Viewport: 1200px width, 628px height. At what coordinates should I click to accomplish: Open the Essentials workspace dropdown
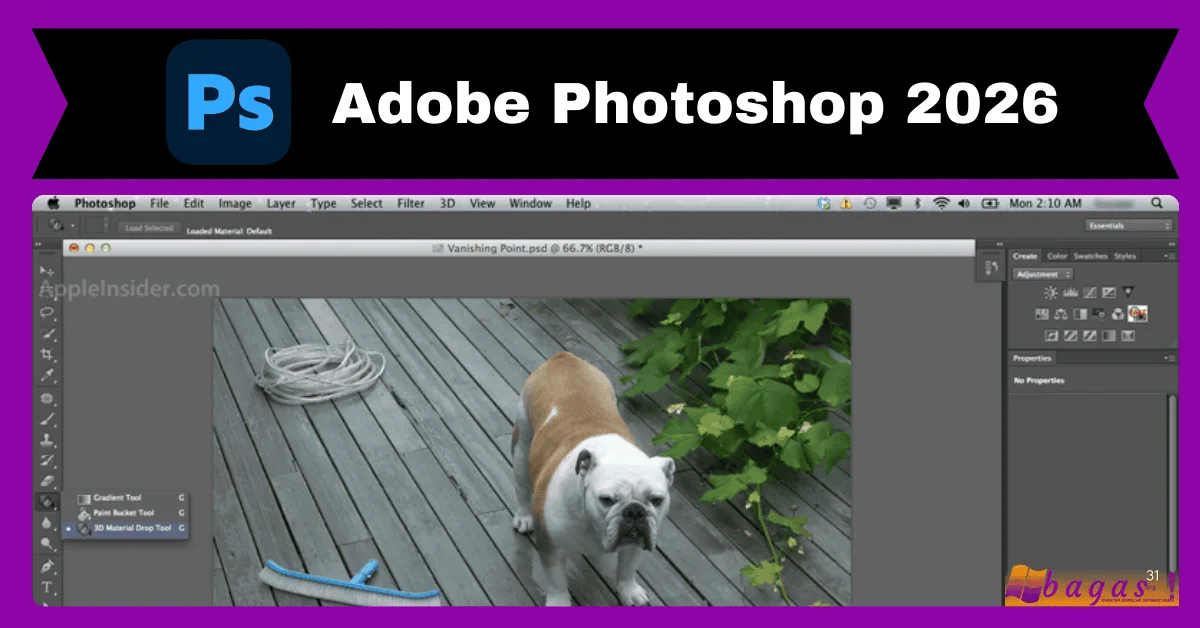pos(1128,225)
